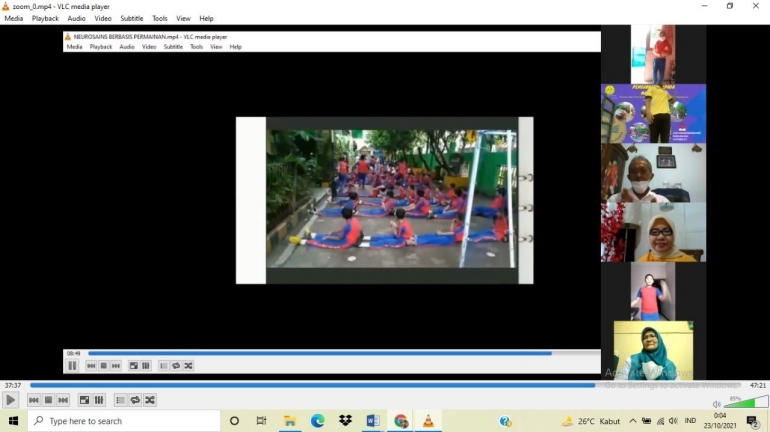This screenshot has height=432, width=770.
Task: Click elapsed time 37:37 label
Action: pyautogui.click(x=13, y=385)
